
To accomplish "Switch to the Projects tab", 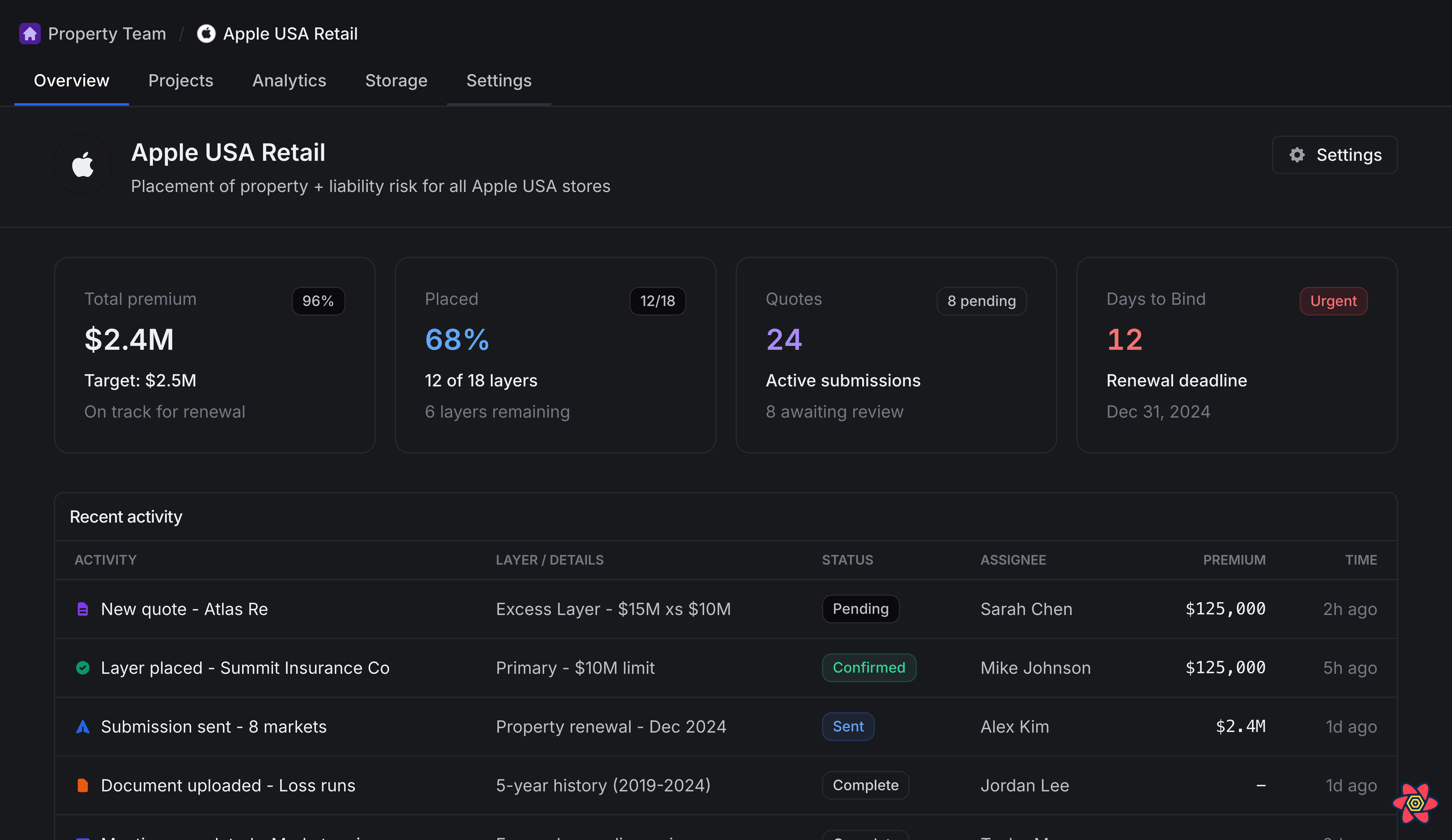I will click(181, 81).
